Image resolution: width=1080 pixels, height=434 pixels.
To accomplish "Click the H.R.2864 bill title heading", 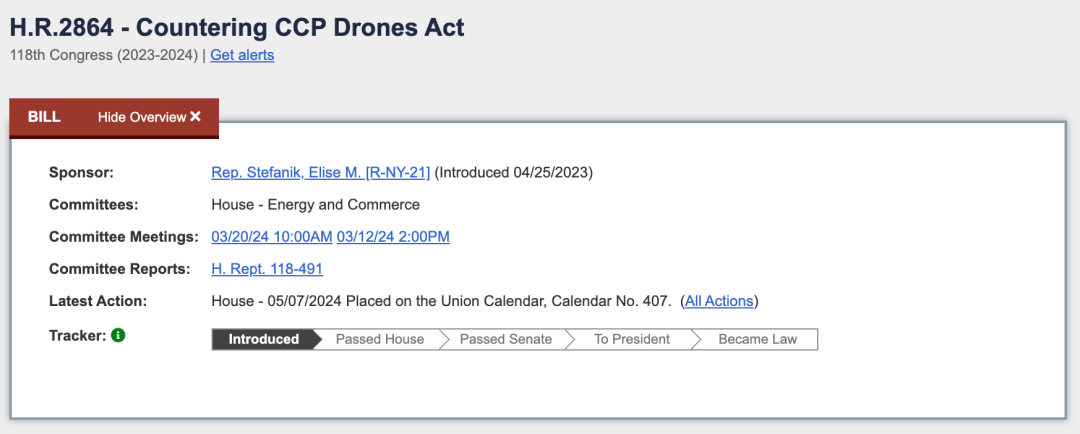I will coord(237,28).
